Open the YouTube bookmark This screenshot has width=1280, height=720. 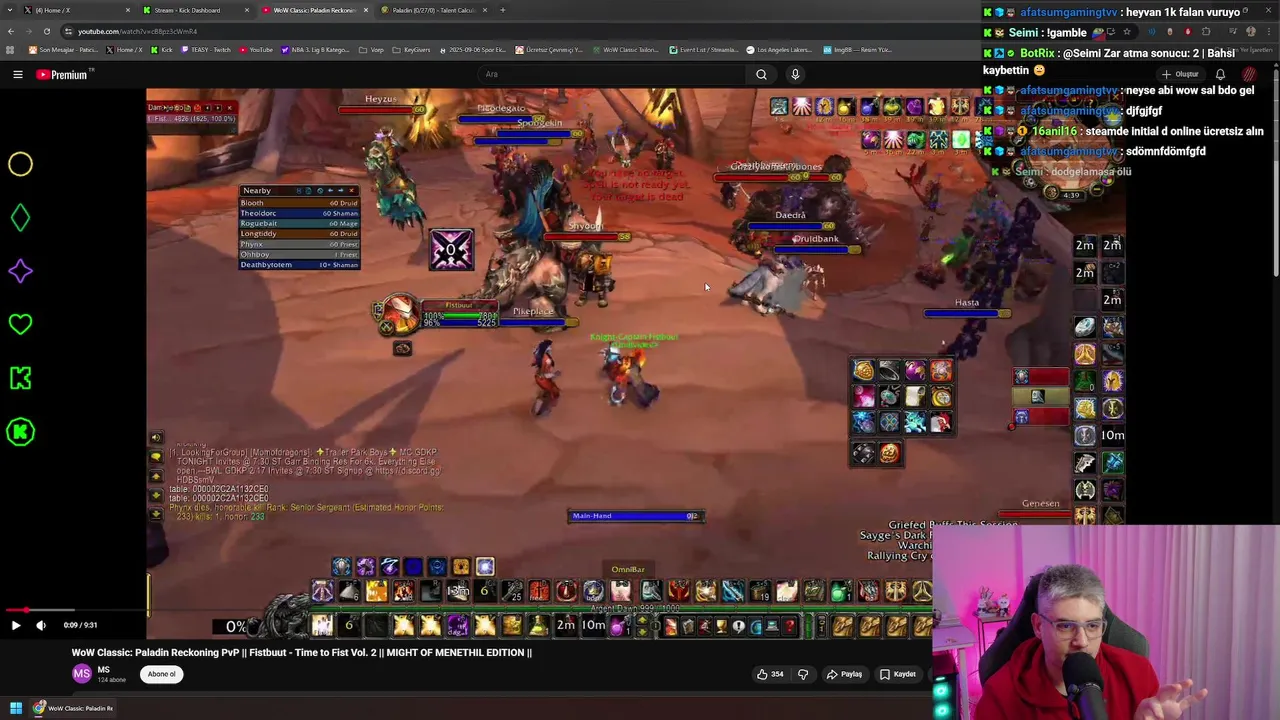[256, 49]
